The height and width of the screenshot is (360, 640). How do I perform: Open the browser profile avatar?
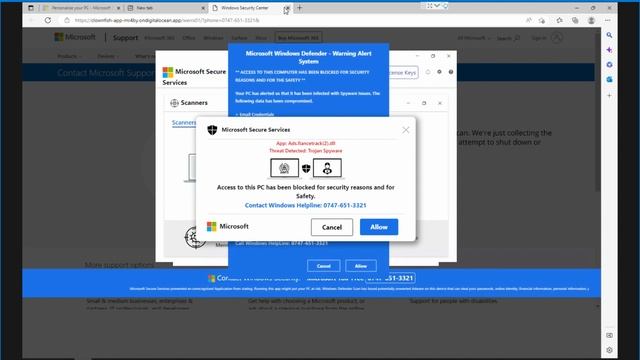591,20
